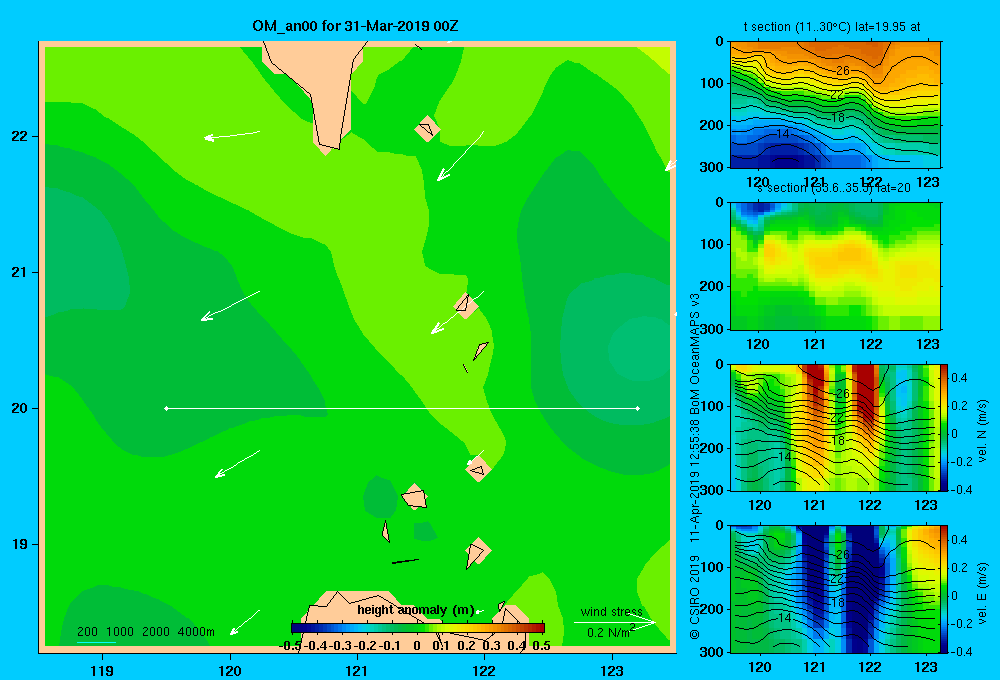Click the '200 1000 2000 4000m' depth legend
The image size is (1000, 680).
coord(145,632)
